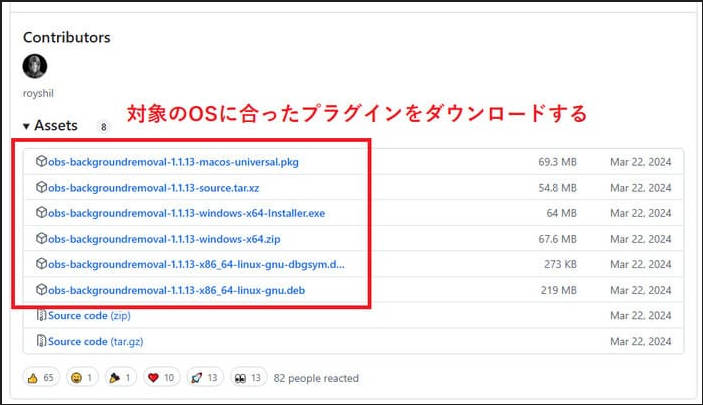Viewport: 703px width, 405px height.
Task: Click zip file icon beside Source code (zip)
Action: click(x=41, y=315)
